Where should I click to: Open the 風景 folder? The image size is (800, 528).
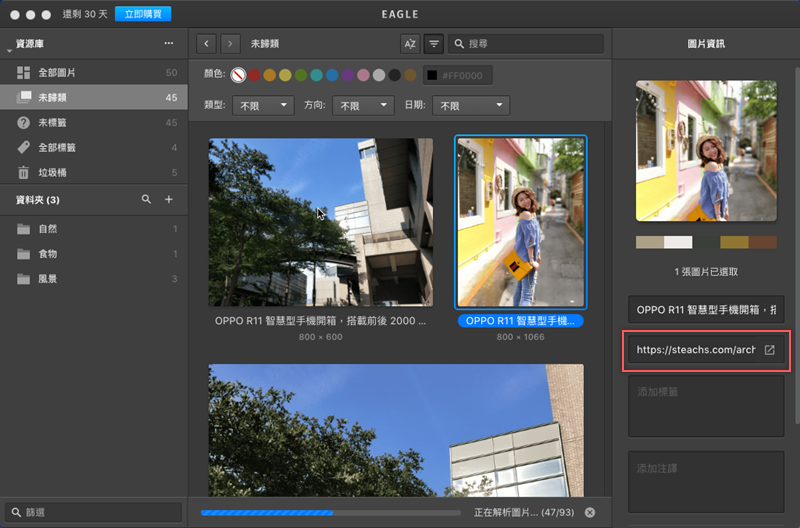(x=47, y=278)
